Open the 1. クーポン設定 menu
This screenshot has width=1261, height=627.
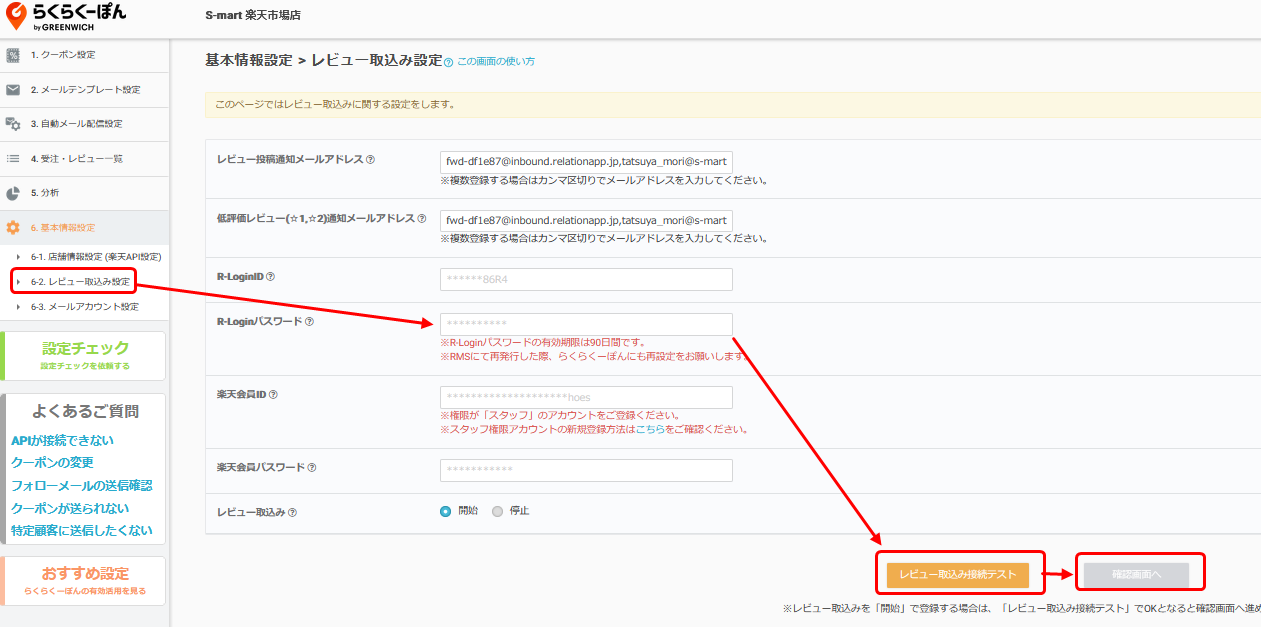[63, 55]
